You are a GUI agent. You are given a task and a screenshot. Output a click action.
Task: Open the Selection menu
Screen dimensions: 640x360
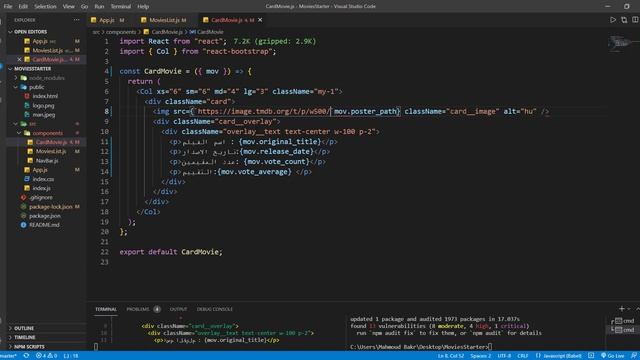45,6
